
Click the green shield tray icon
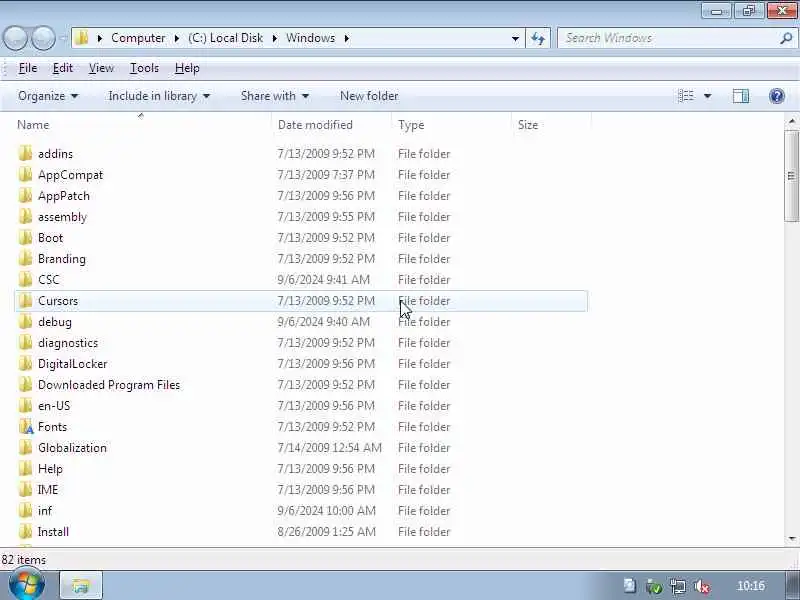point(654,586)
